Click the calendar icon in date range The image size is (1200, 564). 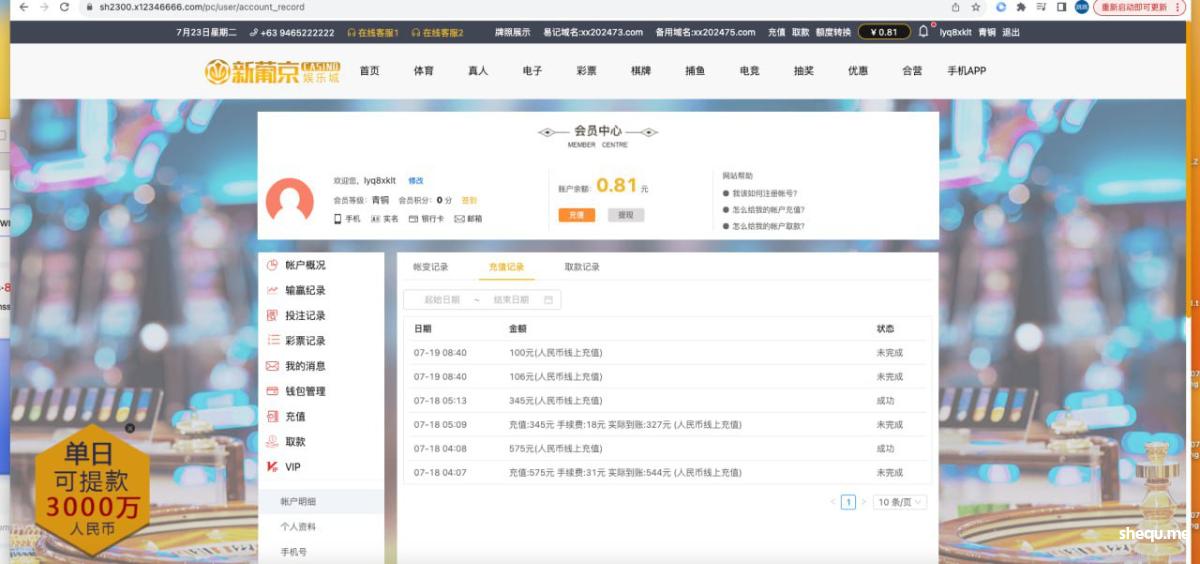[x=548, y=300]
